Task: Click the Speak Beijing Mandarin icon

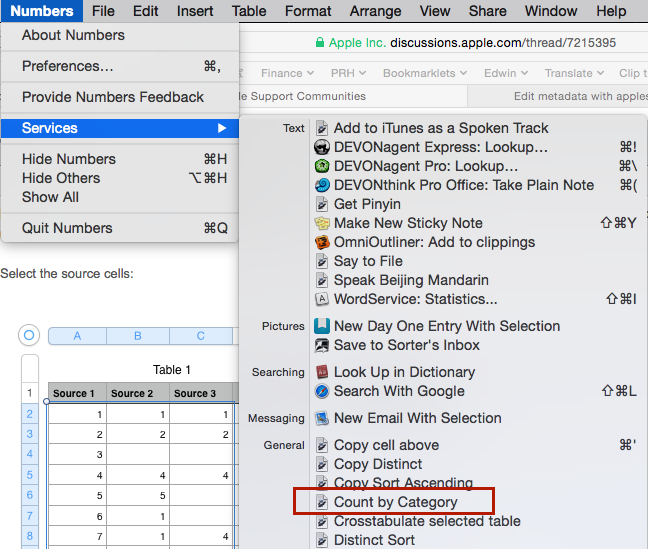Action: coord(322,280)
